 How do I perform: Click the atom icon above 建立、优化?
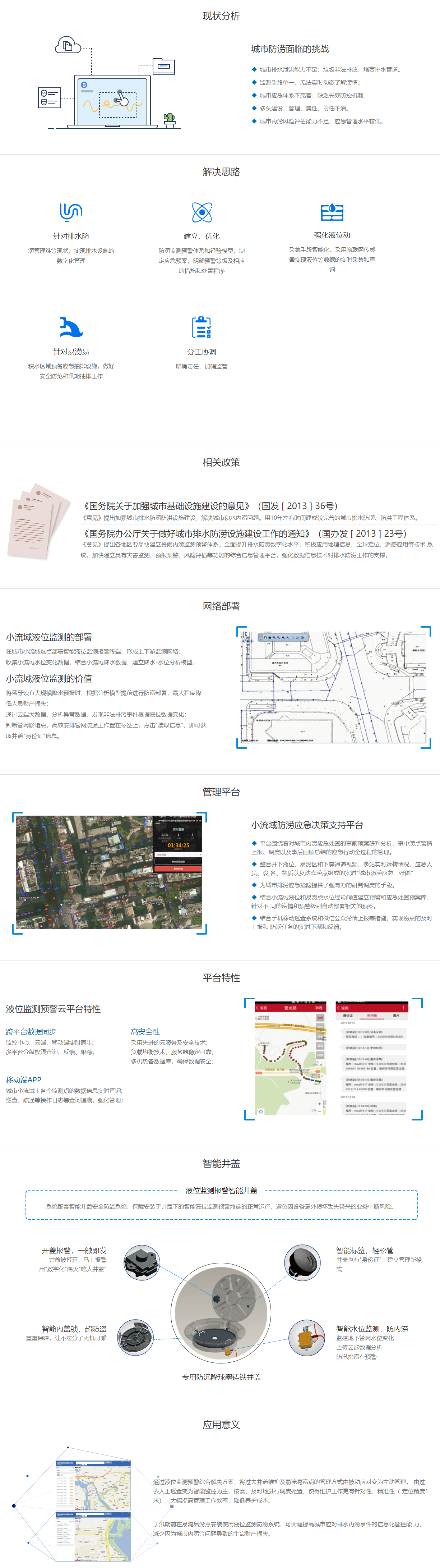point(202,212)
